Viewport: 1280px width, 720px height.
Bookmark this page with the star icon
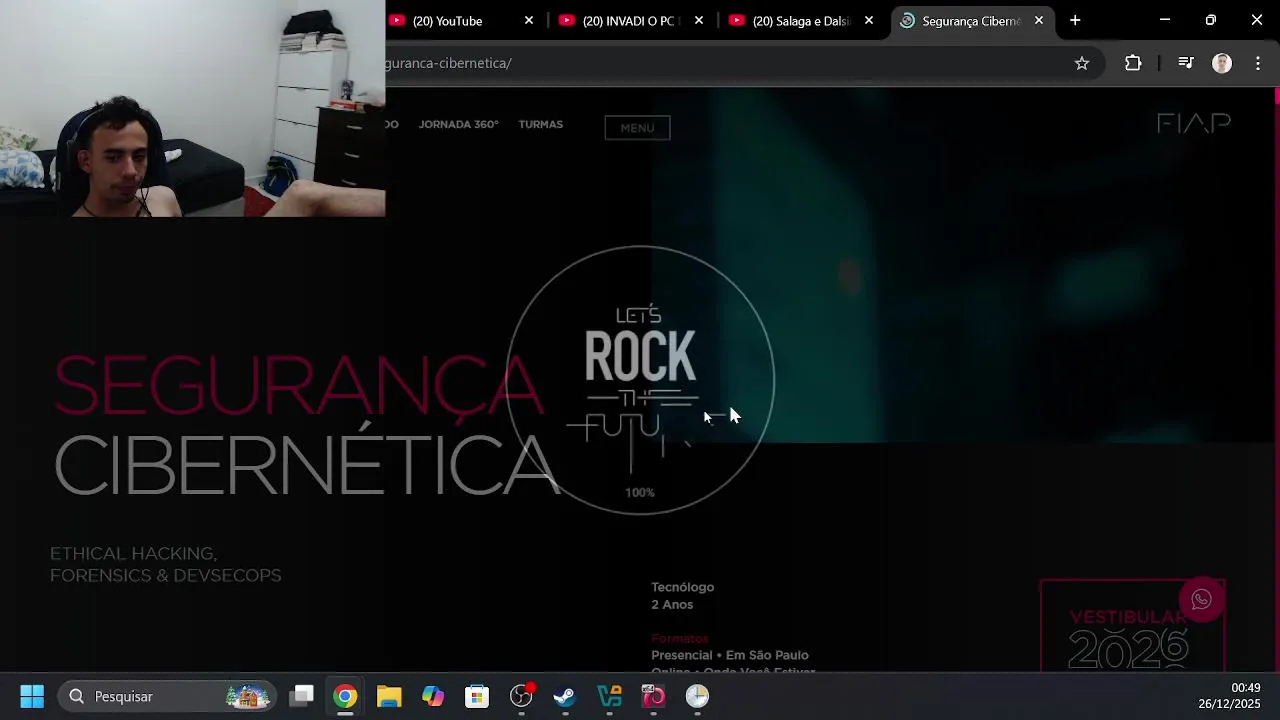(x=1081, y=63)
